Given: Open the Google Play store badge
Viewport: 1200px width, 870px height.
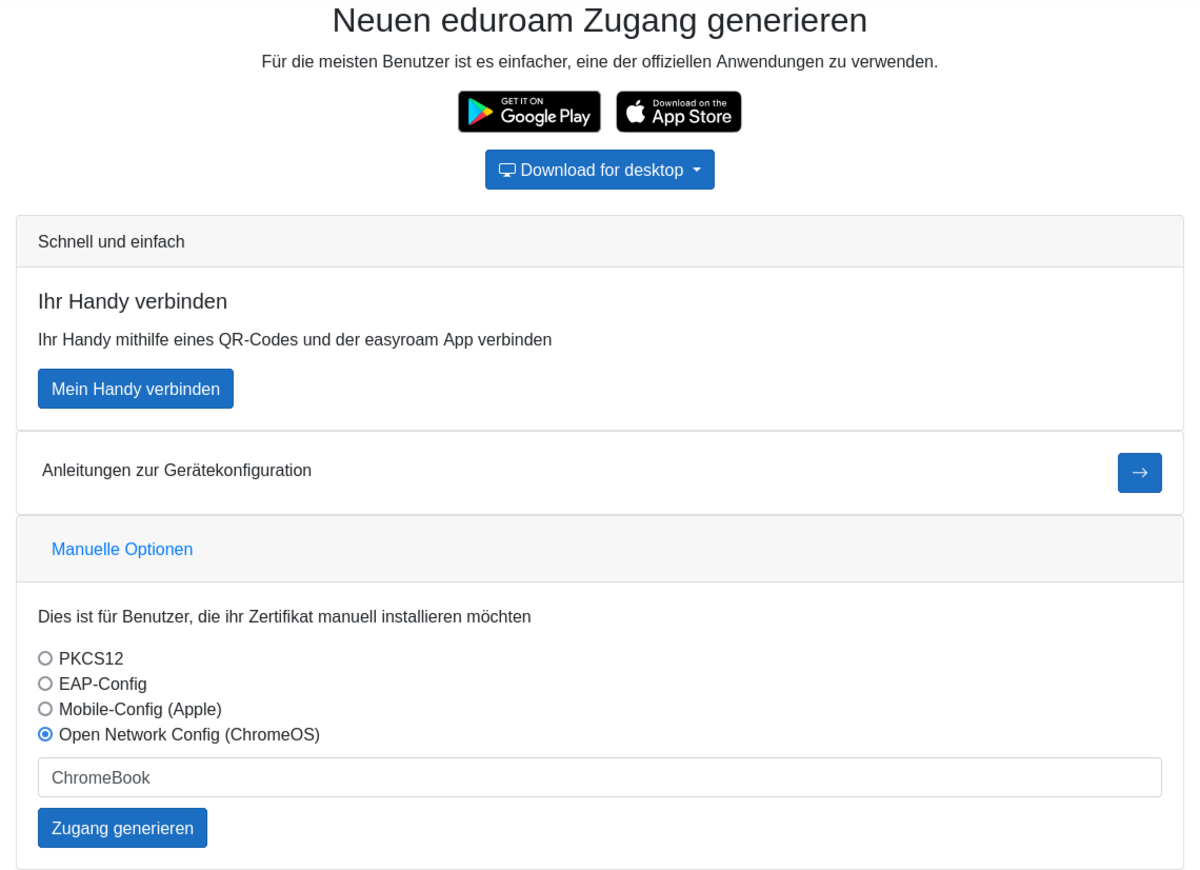Looking at the screenshot, I should click(x=529, y=112).
